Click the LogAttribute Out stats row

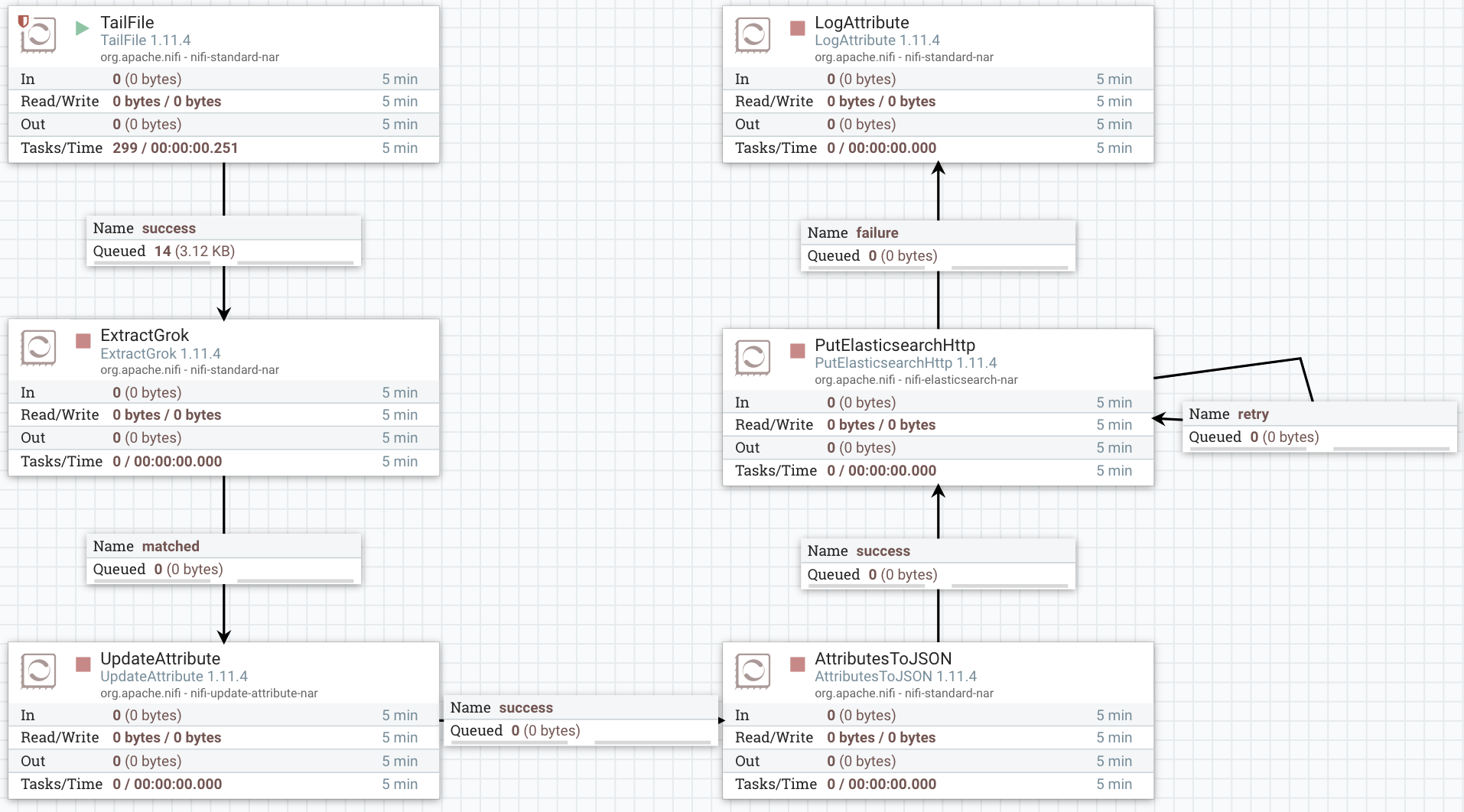click(x=938, y=125)
